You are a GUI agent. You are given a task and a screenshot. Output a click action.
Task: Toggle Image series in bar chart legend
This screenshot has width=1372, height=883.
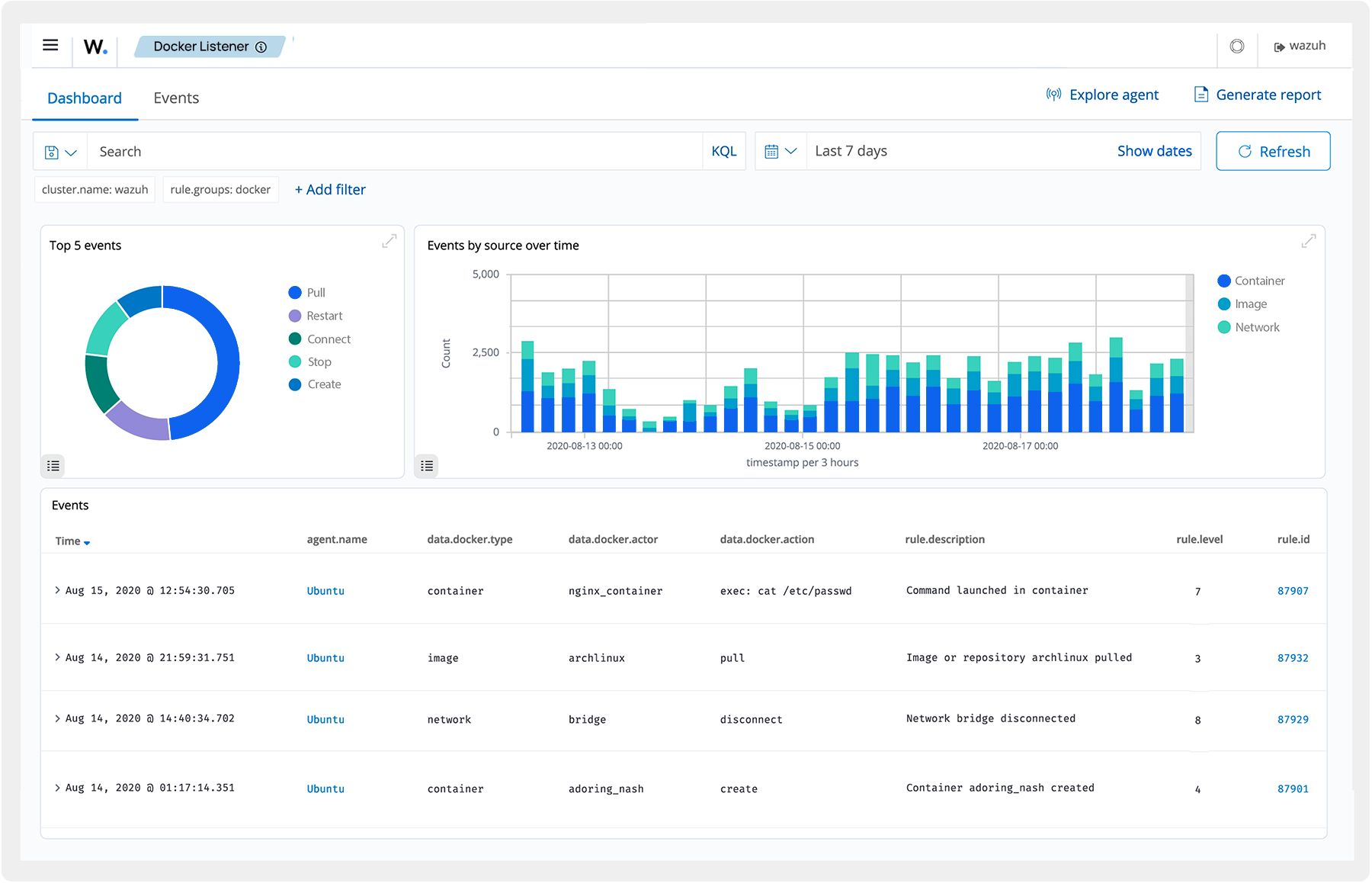[1250, 304]
